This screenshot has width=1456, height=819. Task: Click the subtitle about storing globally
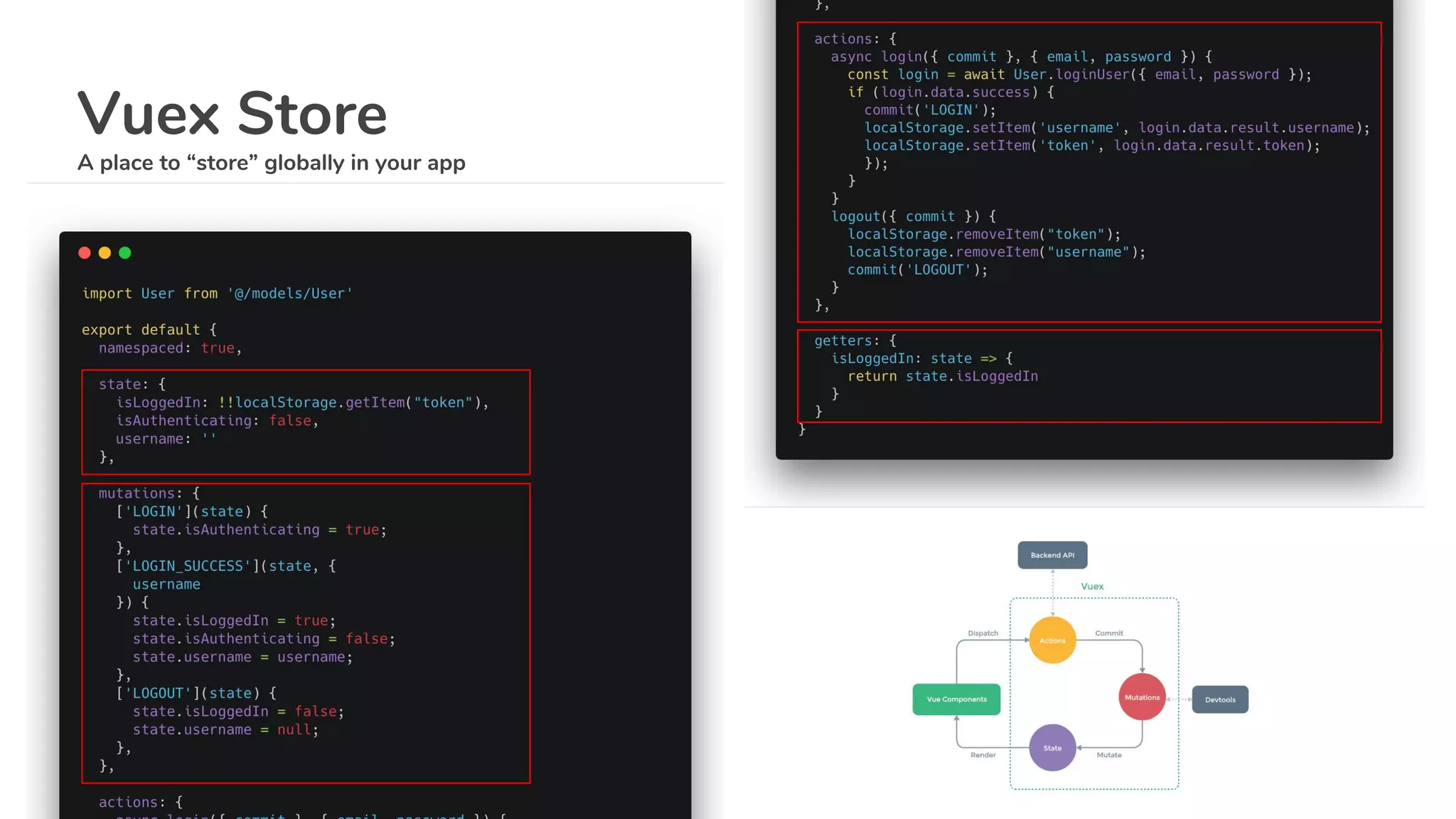coord(271,163)
